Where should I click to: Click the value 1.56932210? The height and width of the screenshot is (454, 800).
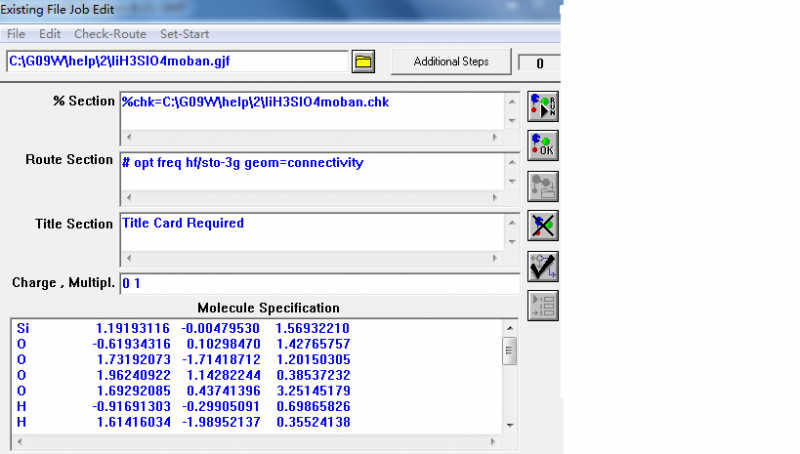(313, 328)
